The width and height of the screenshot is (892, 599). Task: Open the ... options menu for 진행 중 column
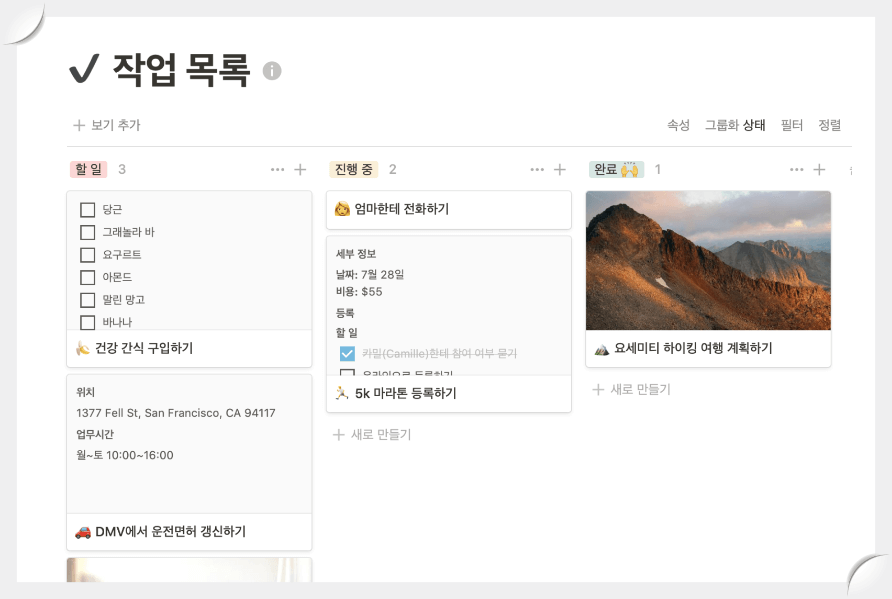tap(537, 169)
